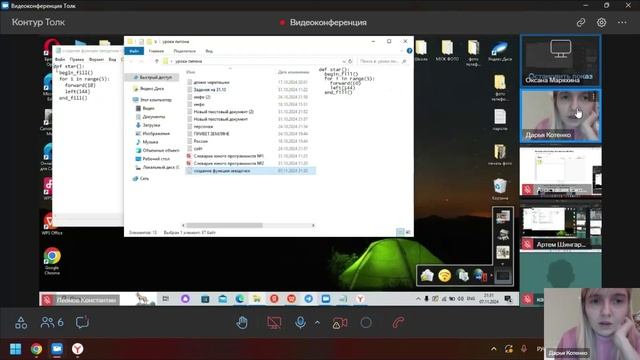
Task: Select Оксана Маркина participant tile
Action: tap(560, 60)
